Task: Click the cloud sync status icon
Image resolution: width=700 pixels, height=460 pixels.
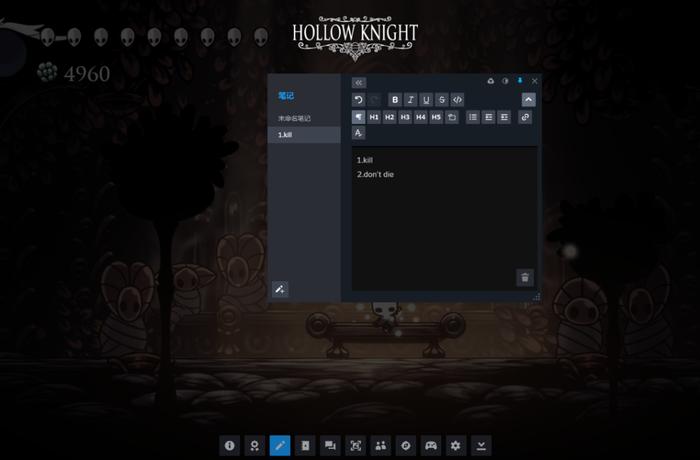Action: coord(491,81)
